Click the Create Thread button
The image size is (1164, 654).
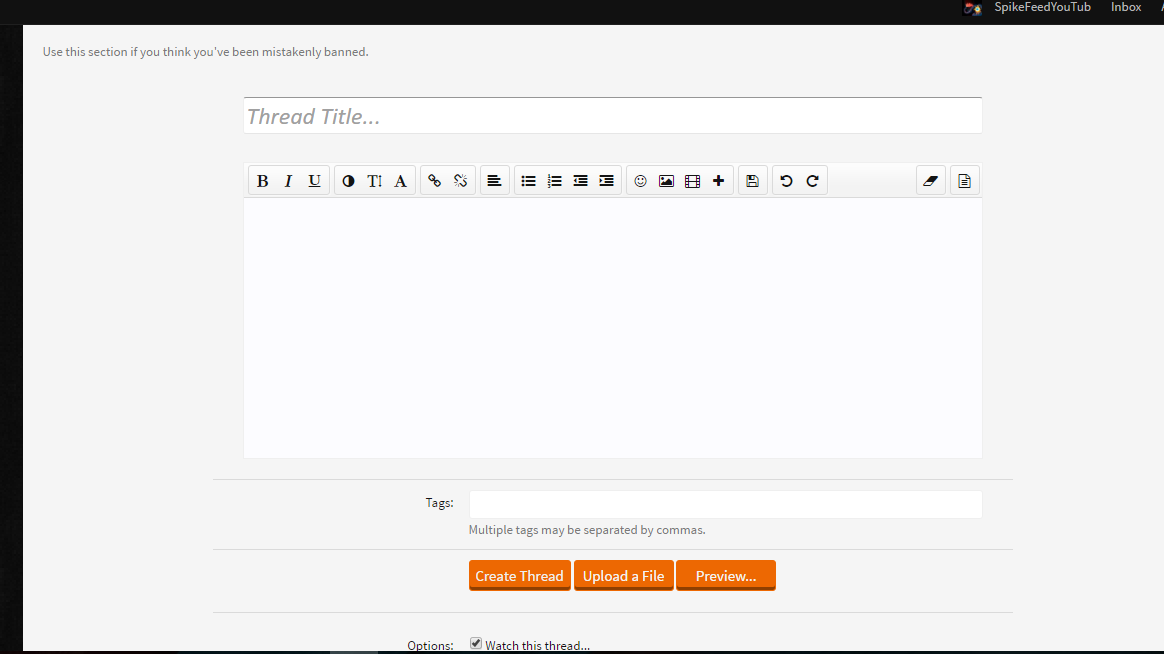click(x=520, y=575)
